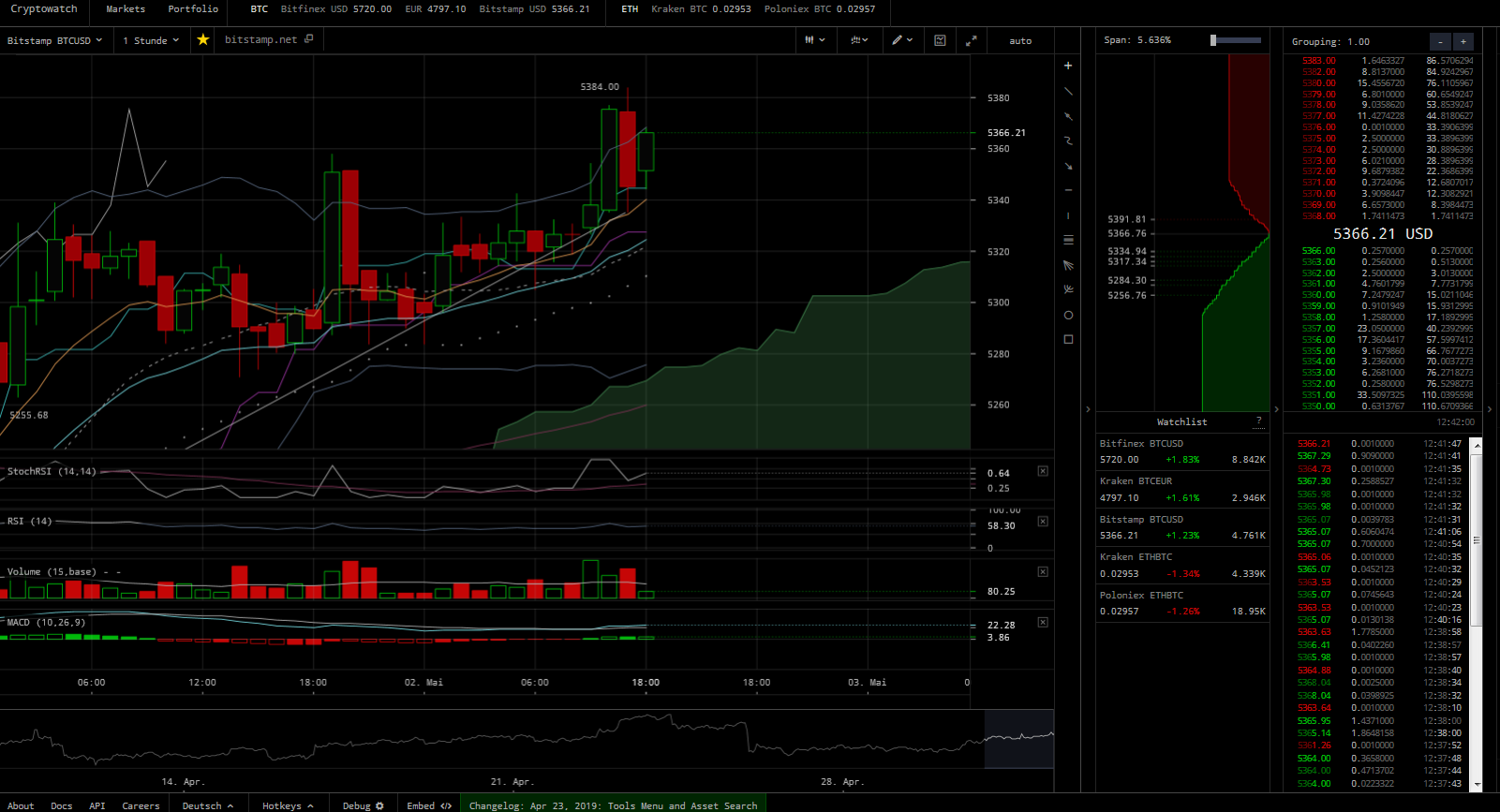Screen dimensions: 1500x812
Task: Open the Markets menu
Action: coord(126,9)
